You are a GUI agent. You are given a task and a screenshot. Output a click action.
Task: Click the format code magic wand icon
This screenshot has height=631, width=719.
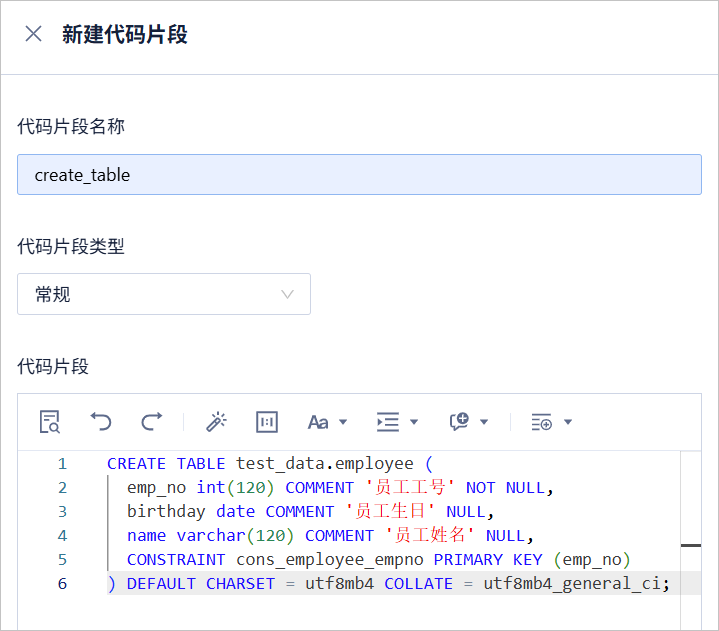pyautogui.click(x=216, y=422)
